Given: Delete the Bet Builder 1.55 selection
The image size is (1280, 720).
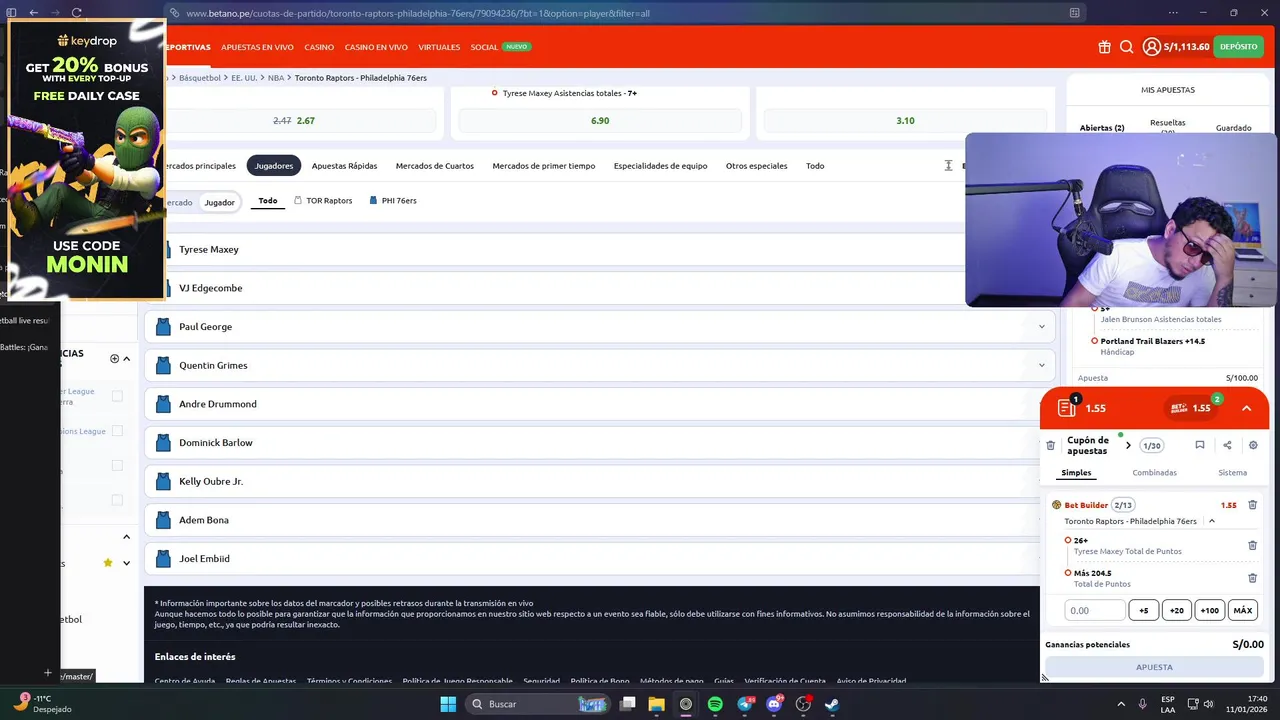Looking at the screenshot, I should pos(1253,505).
